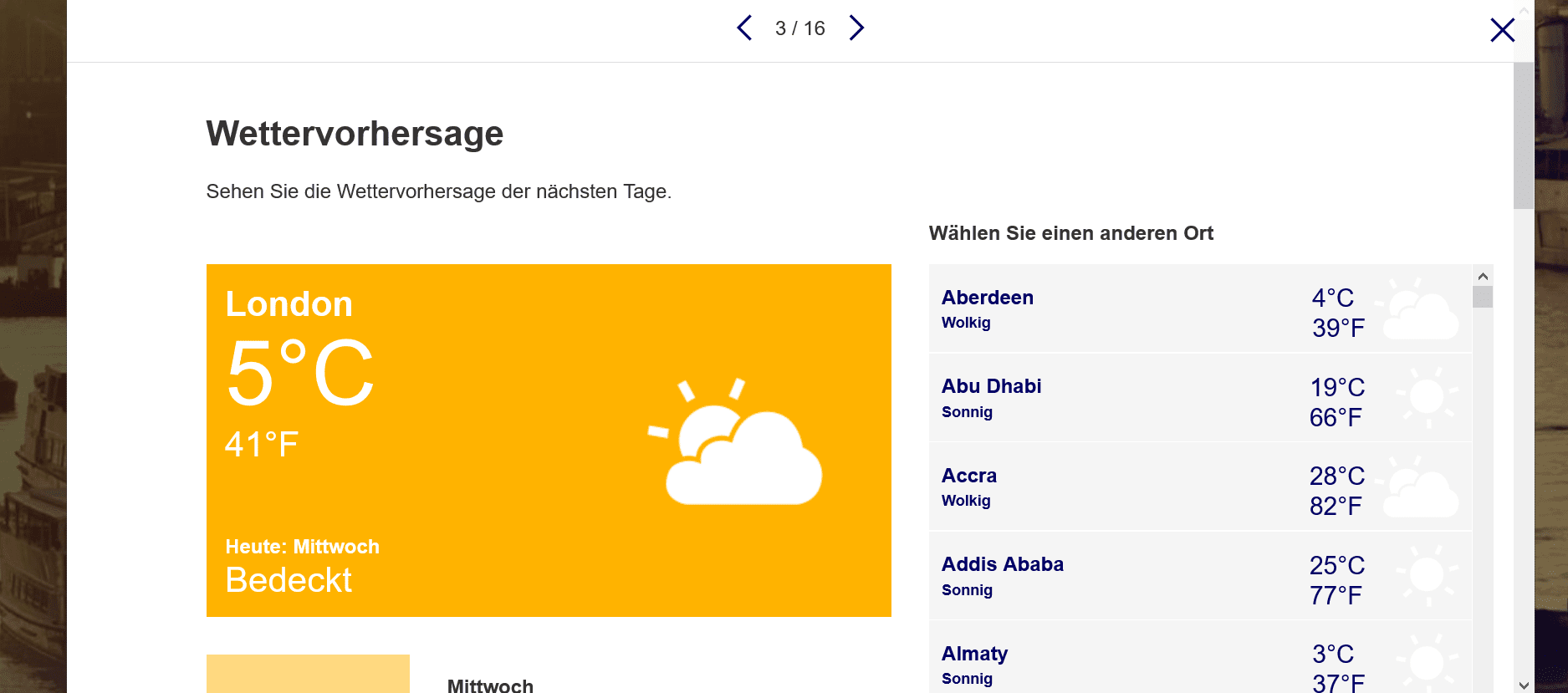Go to the previous slide arrow
The image size is (1568, 693).
(x=744, y=28)
